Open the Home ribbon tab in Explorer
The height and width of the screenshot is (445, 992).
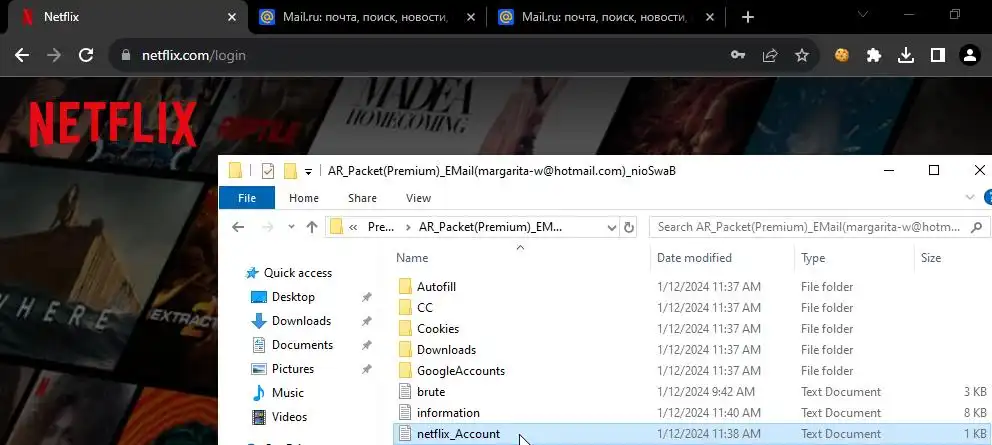pos(304,198)
